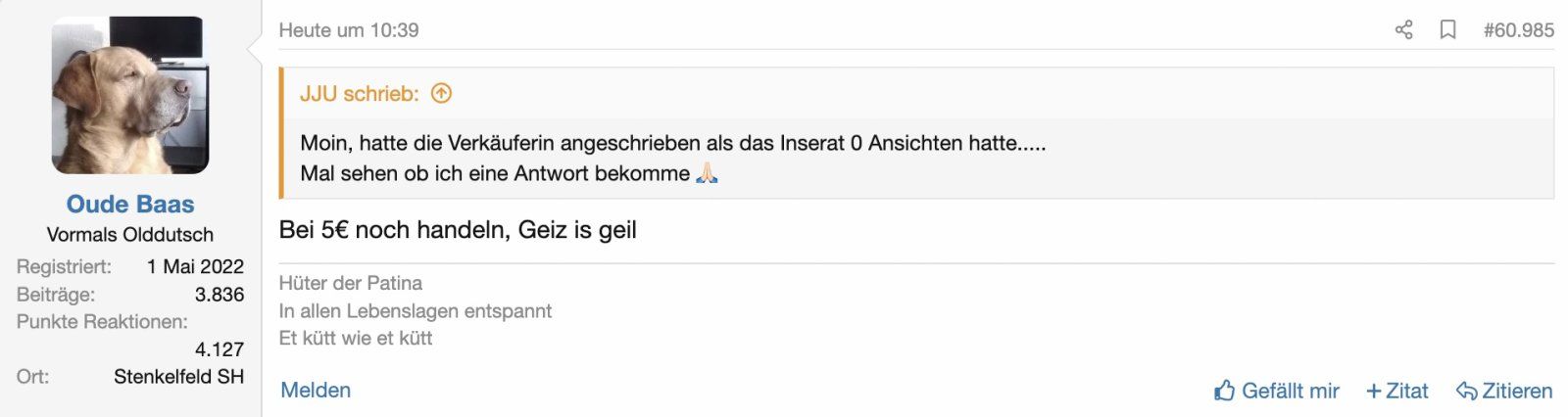Viewport: 1568px width, 417px height.
Task: Open the 4.127 reaction points
Action: point(220,349)
